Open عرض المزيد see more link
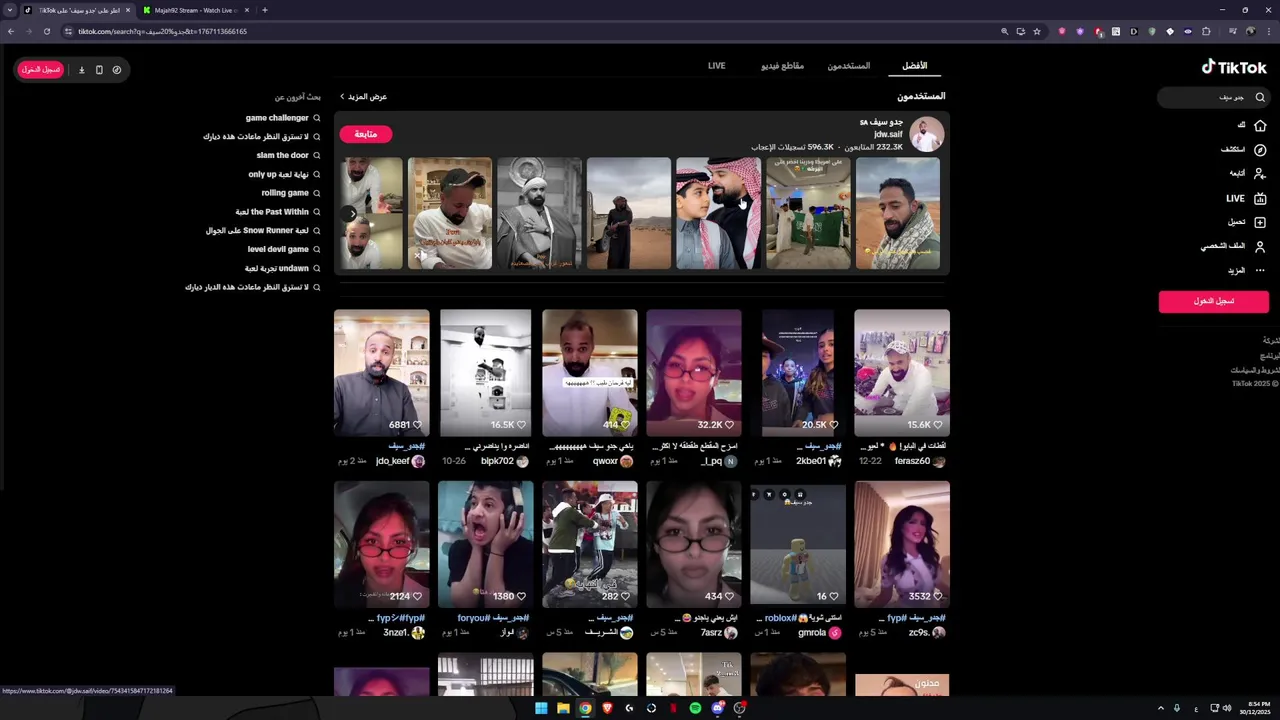 (363, 97)
